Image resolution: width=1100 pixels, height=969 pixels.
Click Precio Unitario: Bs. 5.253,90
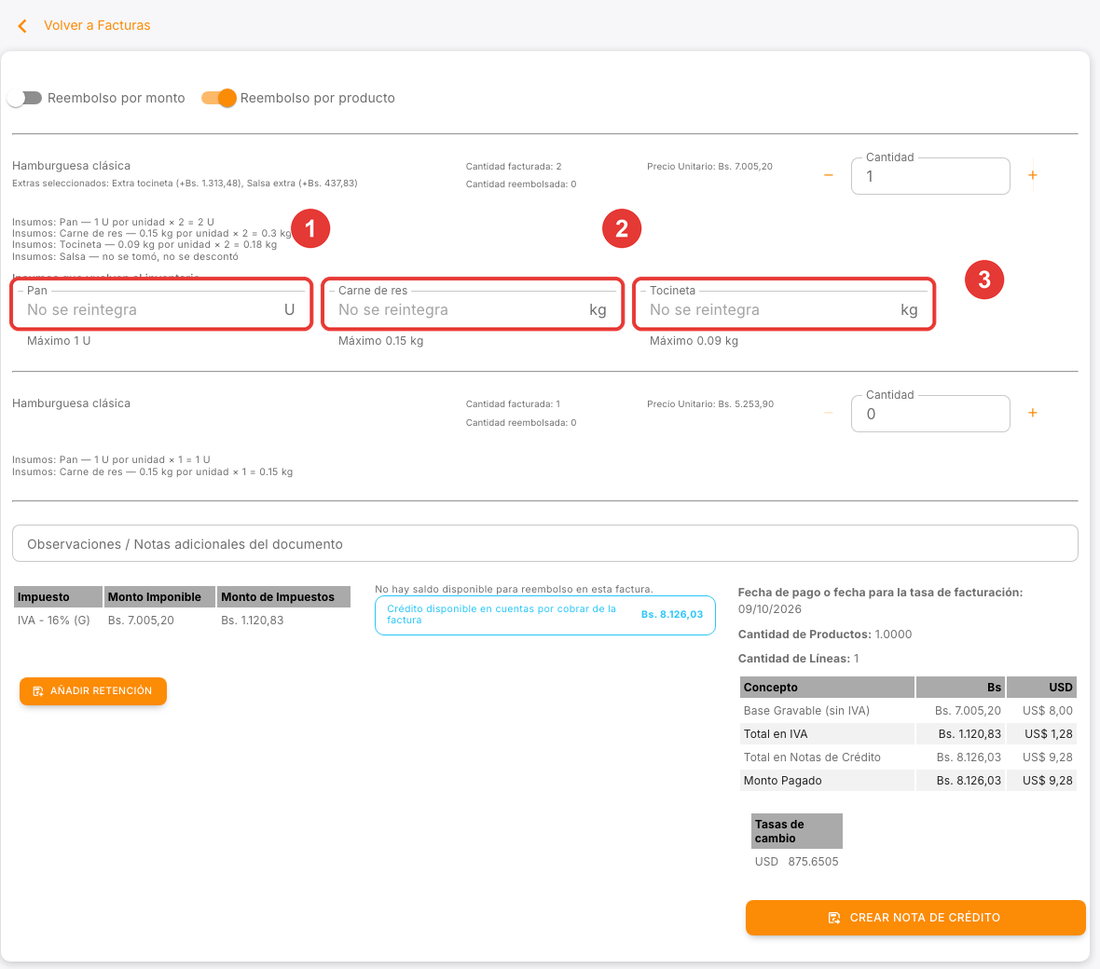[711, 404]
